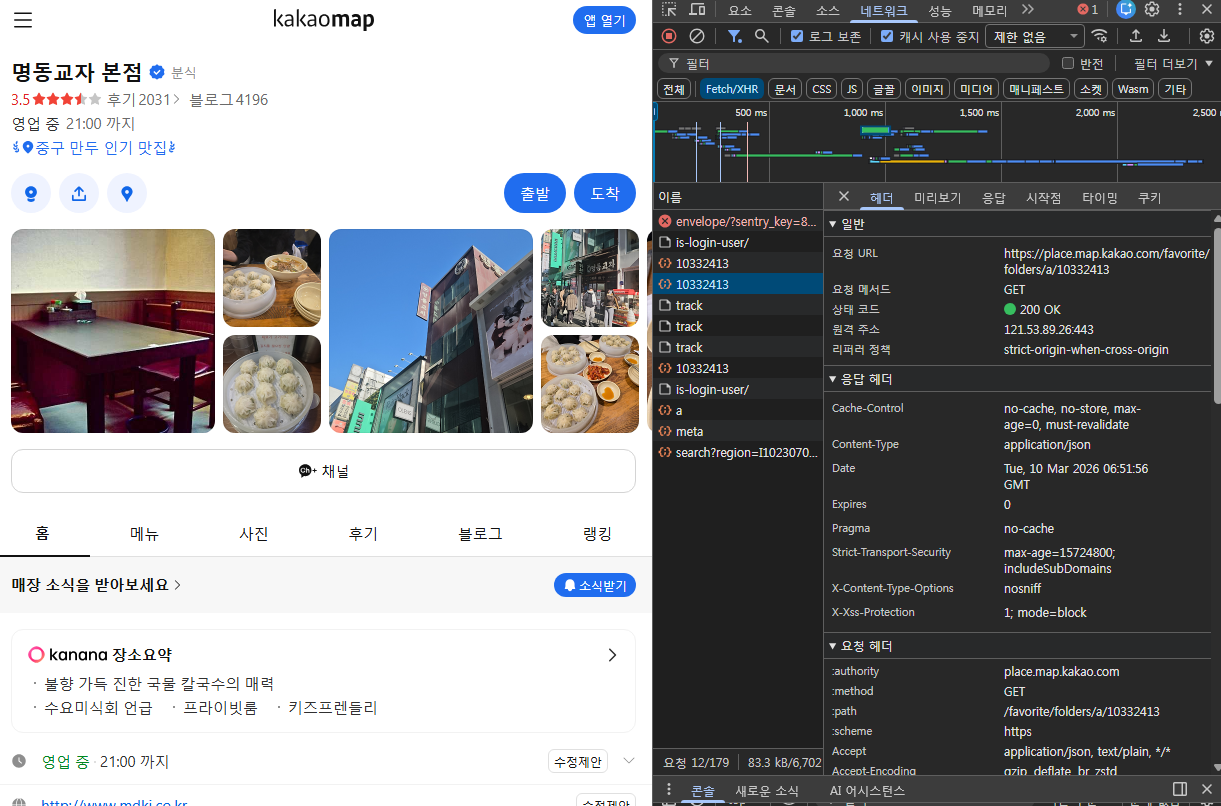Select the DevTools inspect element picker icon
This screenshot has height=806, width=1221.
tap(669, 10)
